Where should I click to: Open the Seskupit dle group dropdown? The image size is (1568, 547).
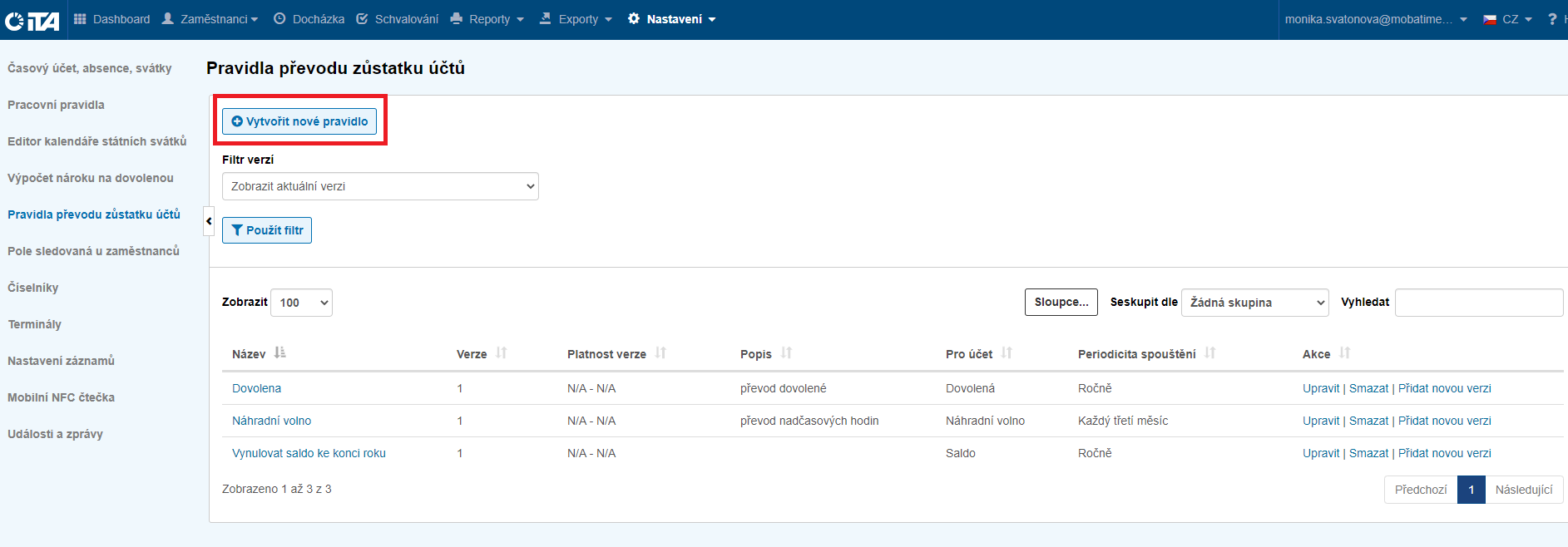1254,303
